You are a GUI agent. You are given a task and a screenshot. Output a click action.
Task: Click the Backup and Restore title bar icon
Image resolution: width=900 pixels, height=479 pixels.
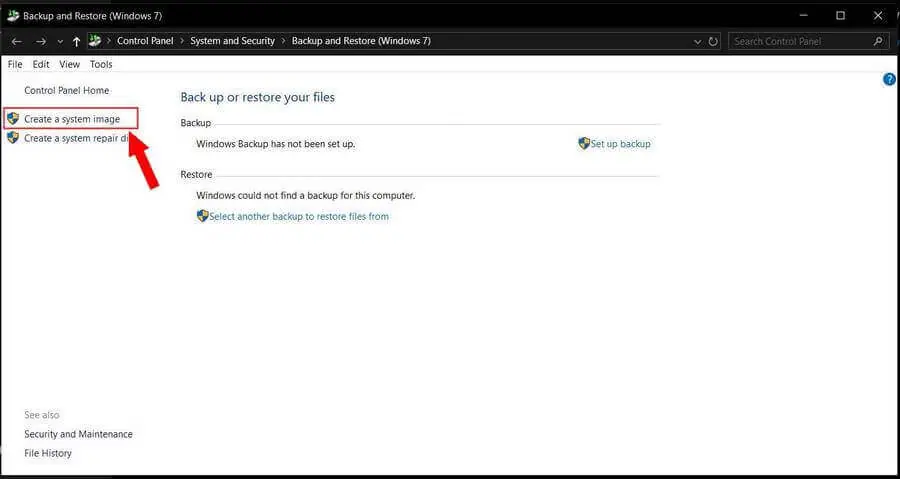click(x=13, y=15)
